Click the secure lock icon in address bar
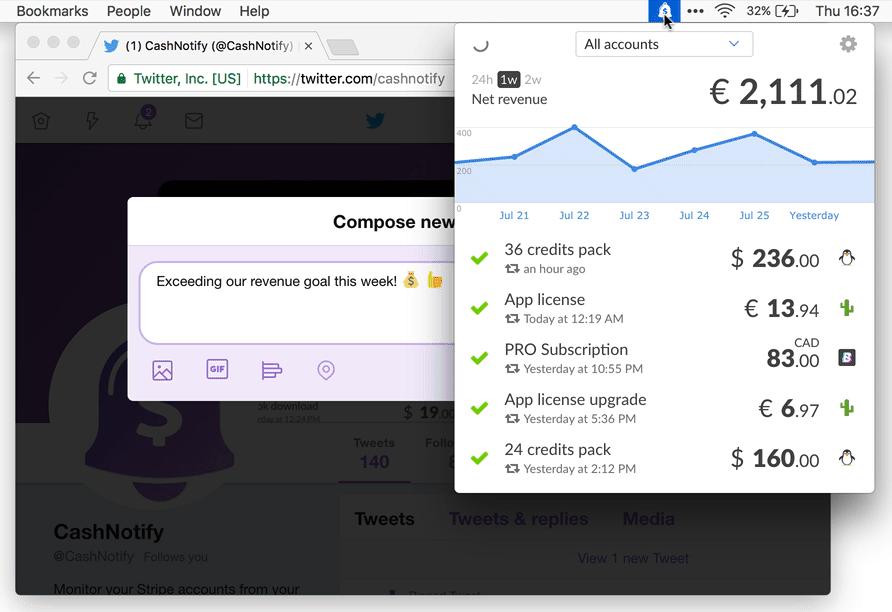The width and height of the screenshot is (892, 612). click(121, 78)
